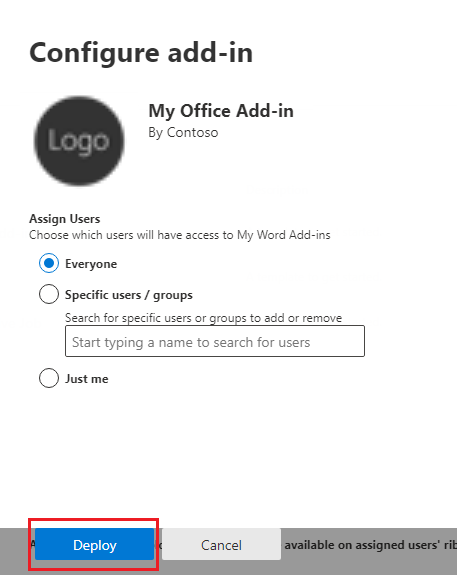Click the By Contoso publisher text
Image resolution: width=457 pixels, height=575 pixels.
[183, 133]
